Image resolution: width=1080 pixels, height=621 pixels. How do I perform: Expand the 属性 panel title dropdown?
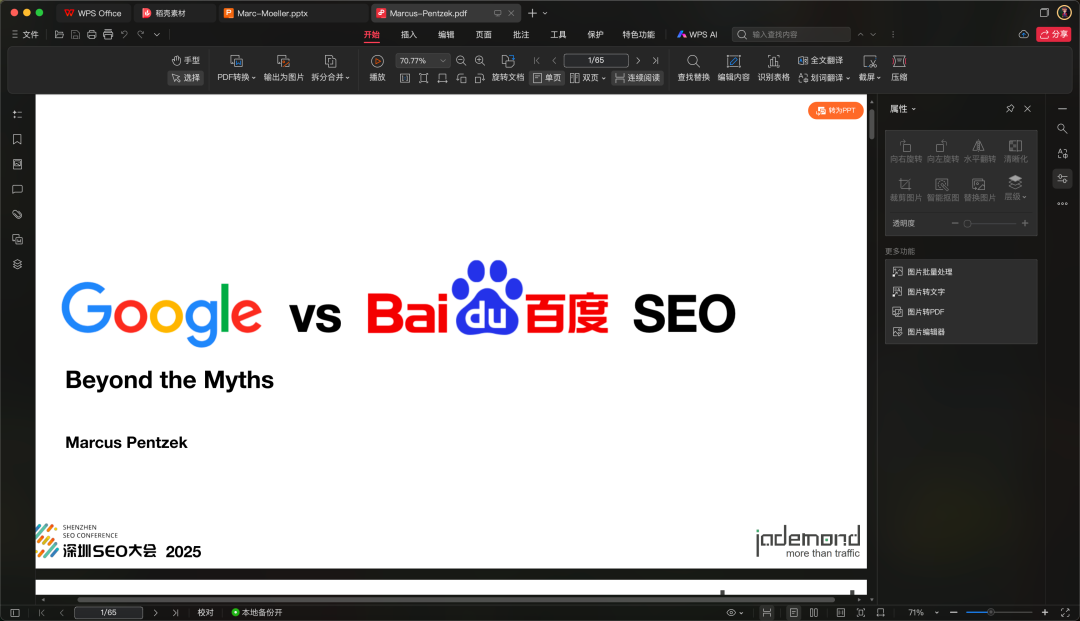(902, 109)
